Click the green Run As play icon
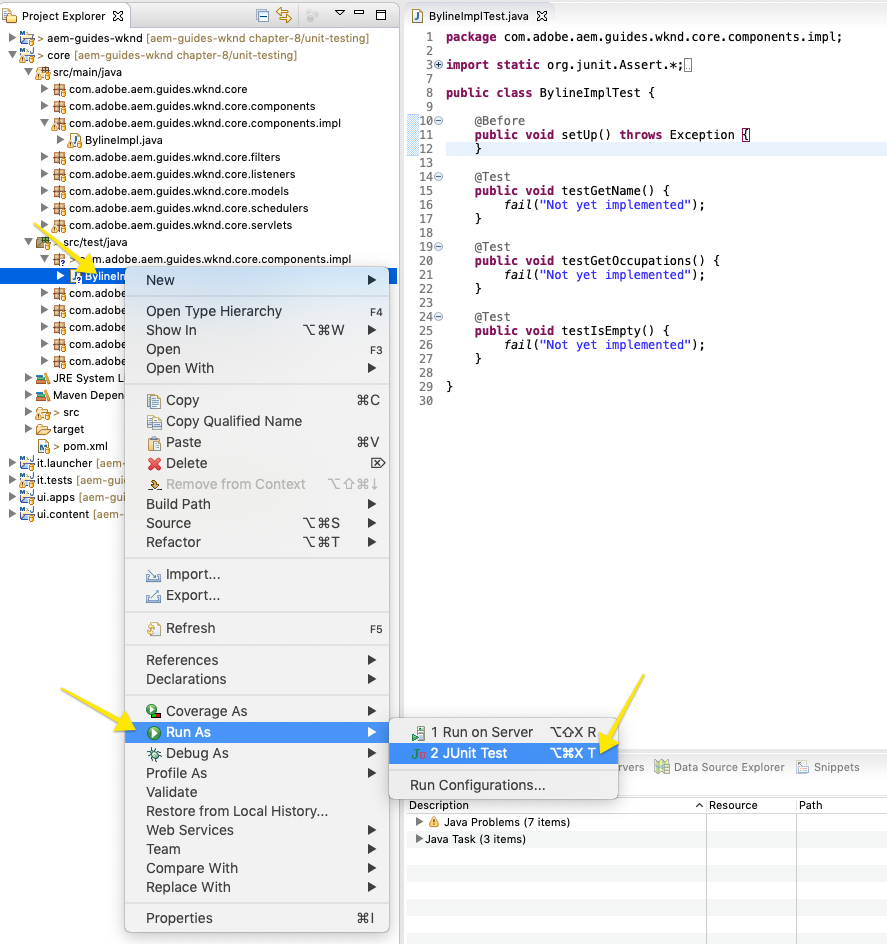Screen dimensions: 887x944 click(154, 733)
